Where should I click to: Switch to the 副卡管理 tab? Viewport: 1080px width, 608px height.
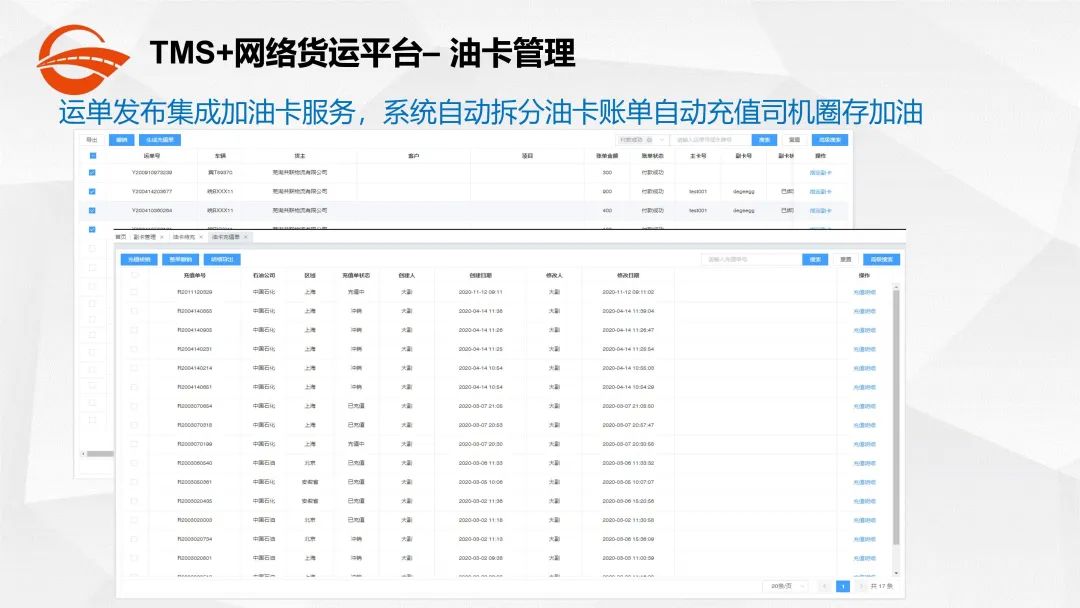tap(145, 234)
